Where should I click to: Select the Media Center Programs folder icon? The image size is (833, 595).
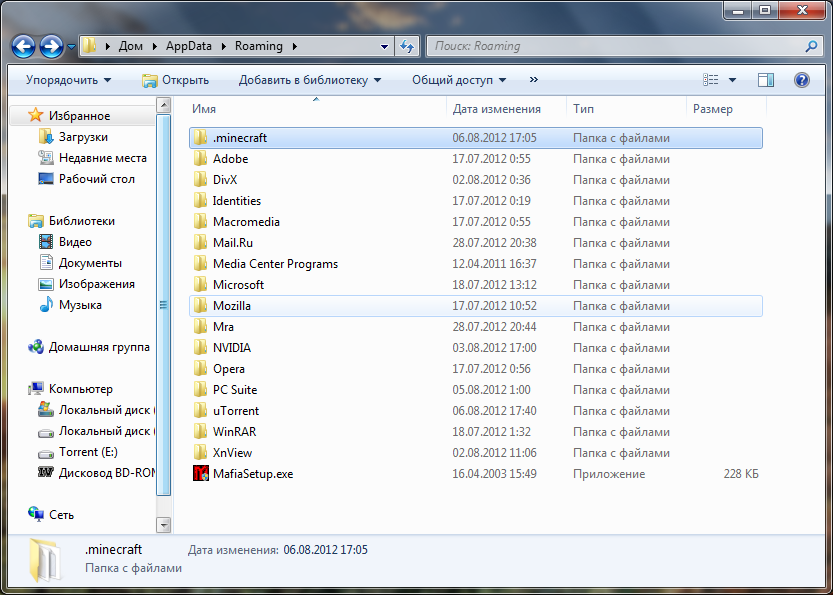200,264
